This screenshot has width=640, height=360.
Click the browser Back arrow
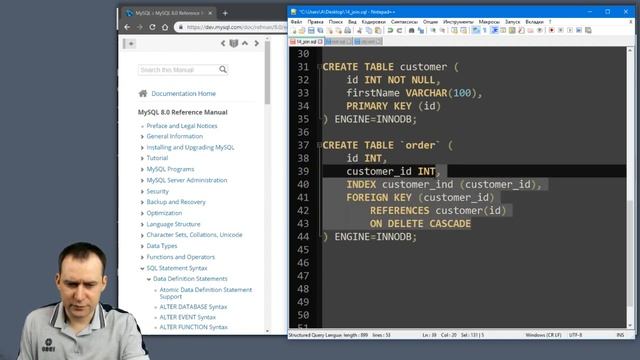127,27
